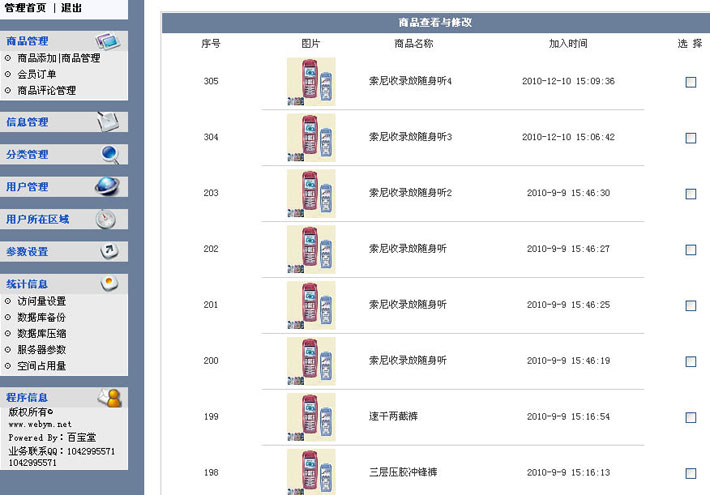Check the box for item 305
The height and width of the screenshot is (495, 710).
(x=691, y=82)
